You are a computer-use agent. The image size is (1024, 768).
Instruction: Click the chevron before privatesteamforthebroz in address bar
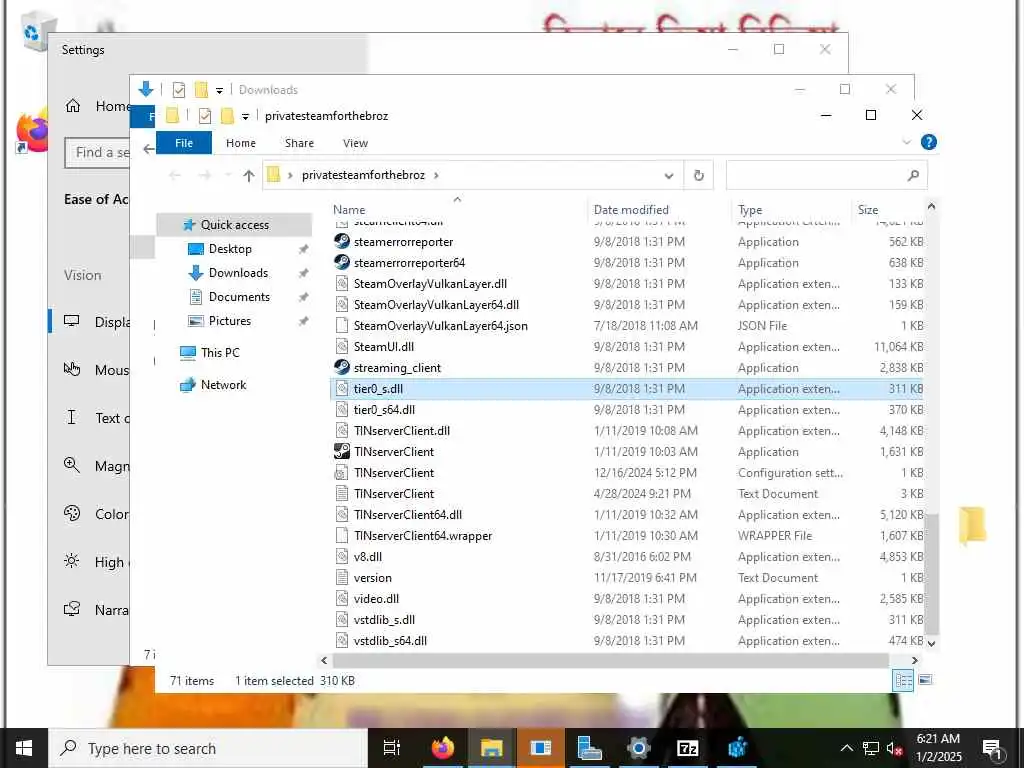290,175
